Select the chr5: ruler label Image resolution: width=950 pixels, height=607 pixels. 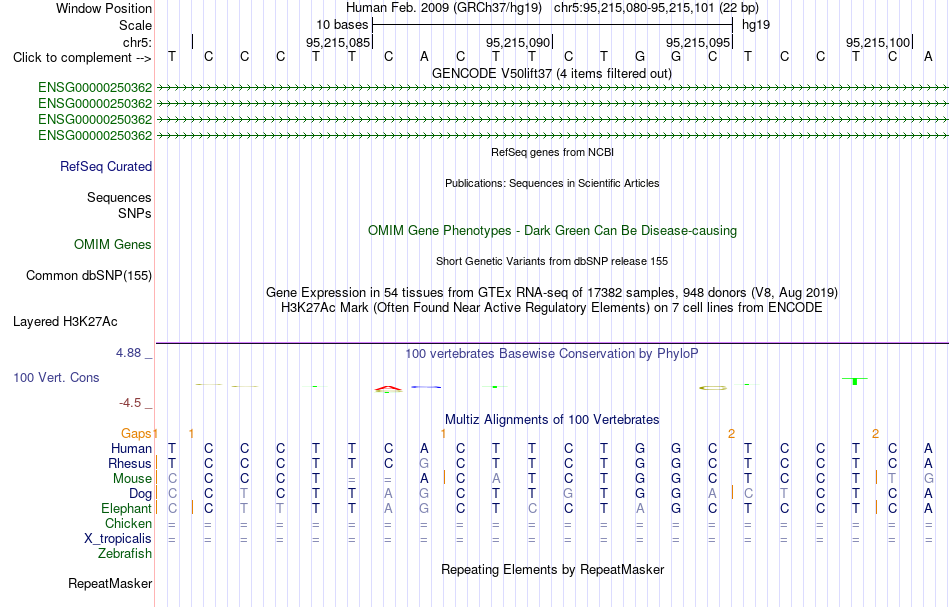point(138,42)
